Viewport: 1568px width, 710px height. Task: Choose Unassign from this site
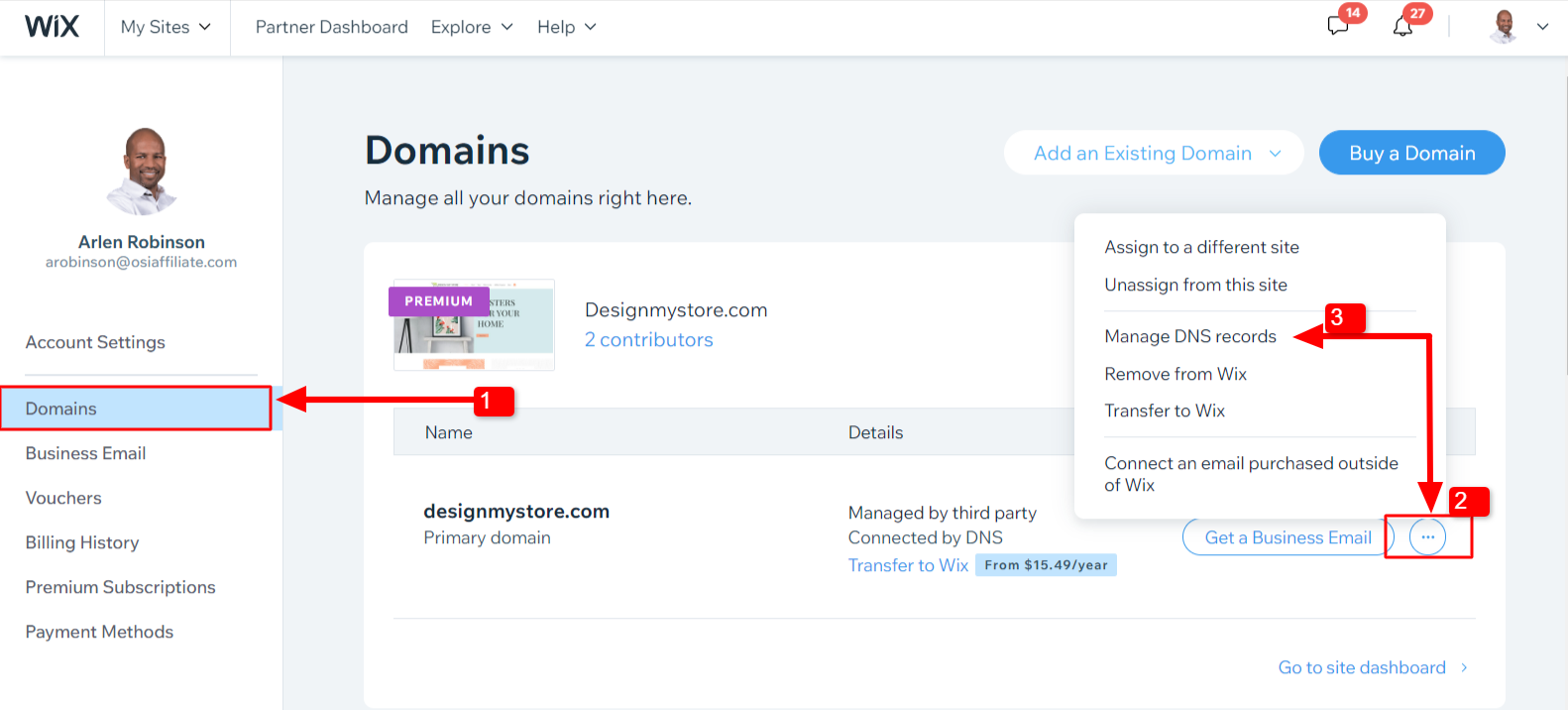coord(1195,285)
